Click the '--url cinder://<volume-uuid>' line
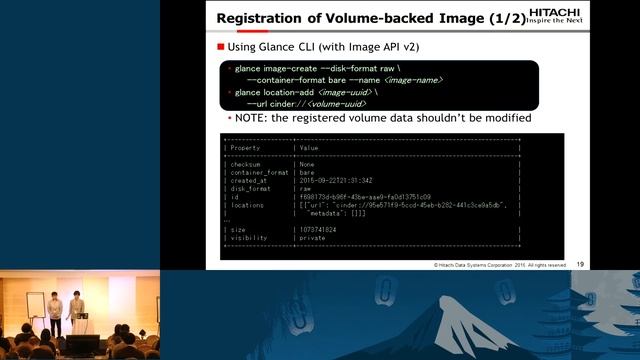The image size is (640, 360). (307, 104)
